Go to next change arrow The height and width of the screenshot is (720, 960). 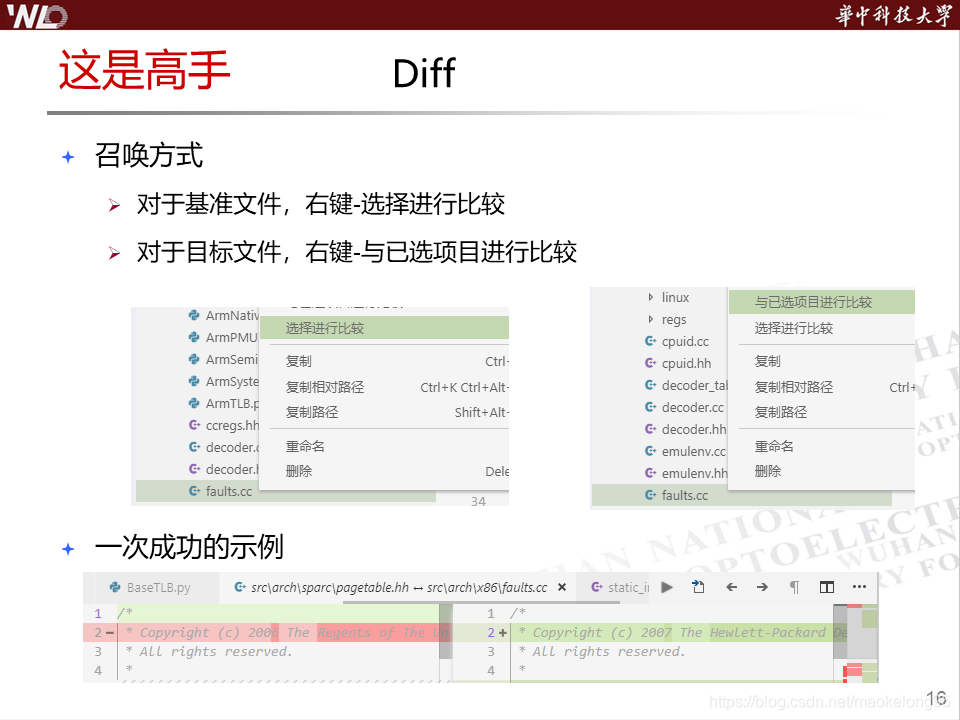[x=762, y=587]
